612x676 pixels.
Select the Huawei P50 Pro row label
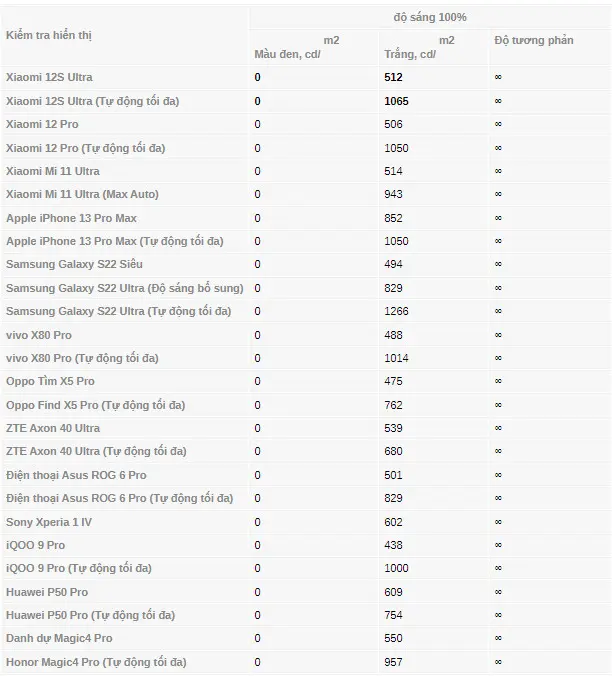(x=47, y=592)
